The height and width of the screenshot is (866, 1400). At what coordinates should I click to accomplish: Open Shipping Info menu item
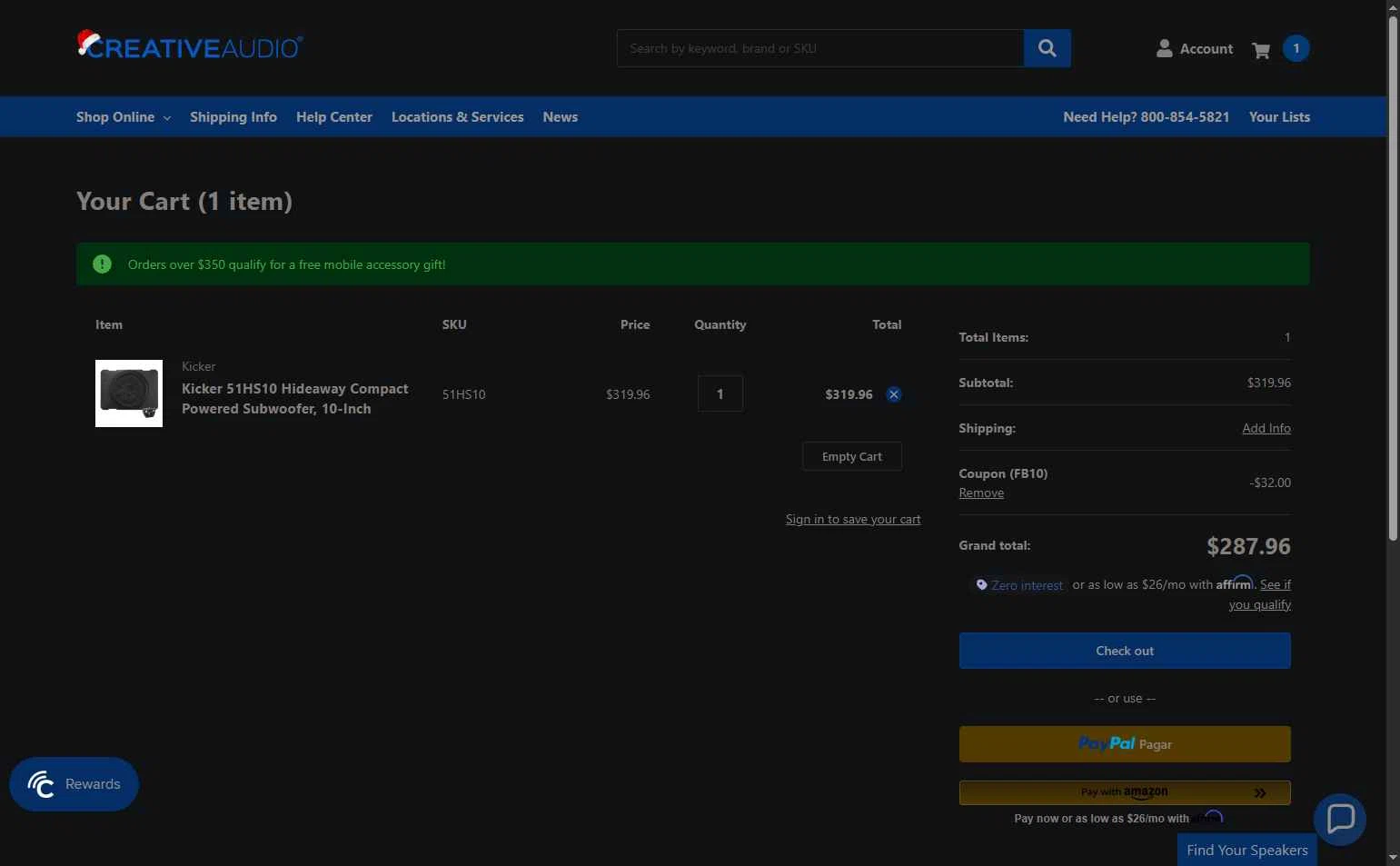point(233,117)
